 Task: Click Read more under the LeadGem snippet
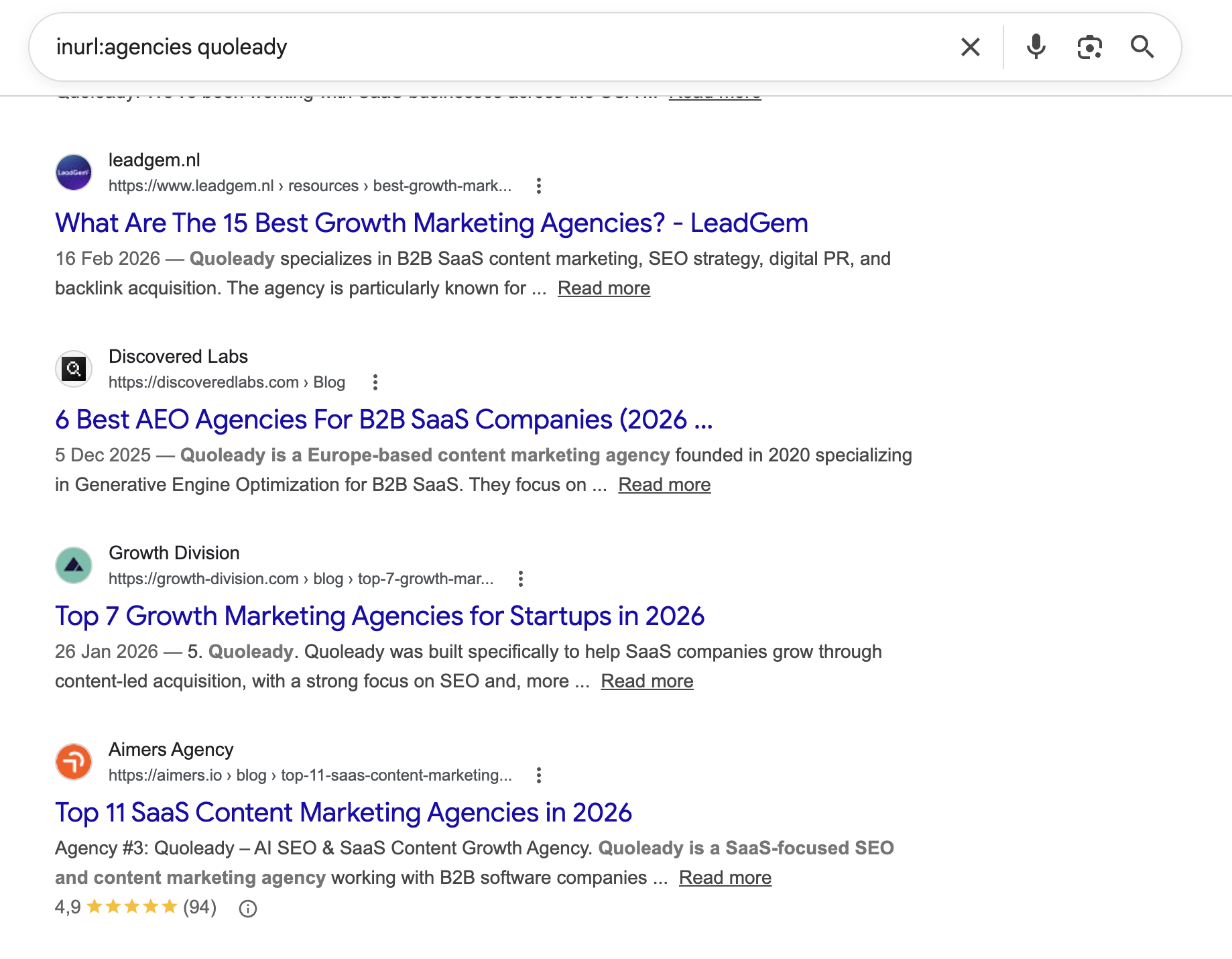[603, 288]
